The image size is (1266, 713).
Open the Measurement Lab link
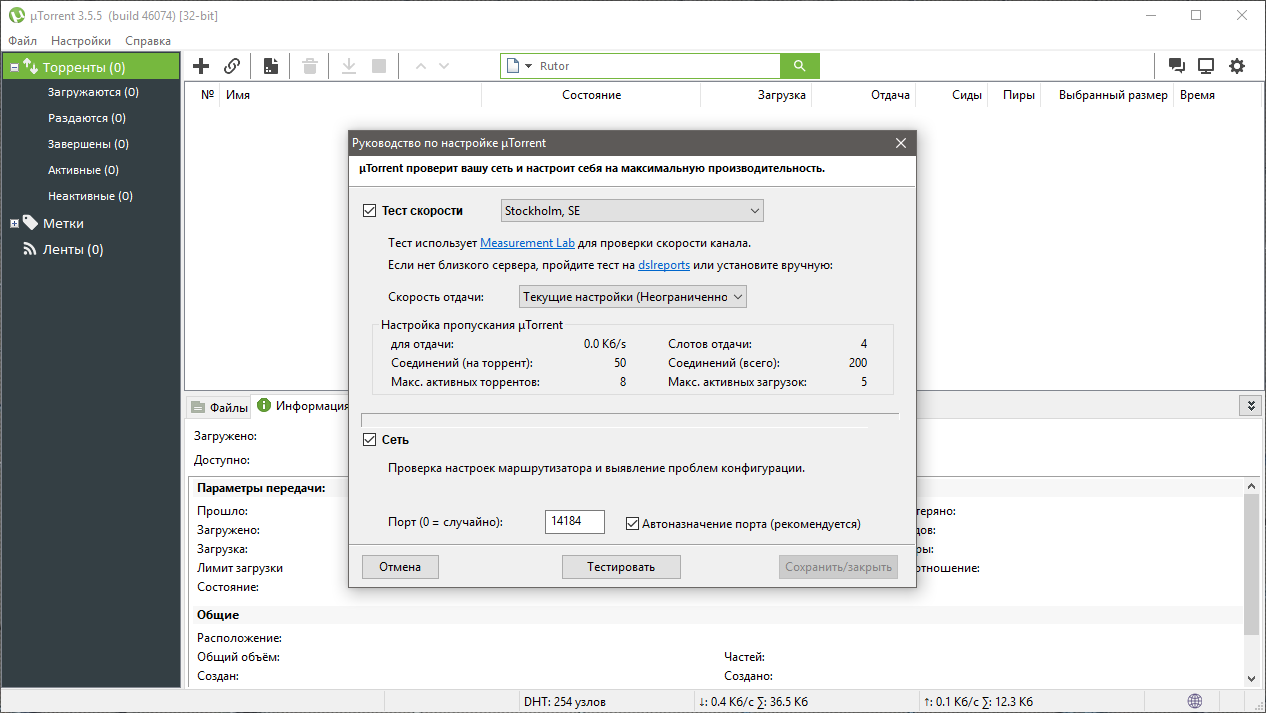(x=526, y=243)
